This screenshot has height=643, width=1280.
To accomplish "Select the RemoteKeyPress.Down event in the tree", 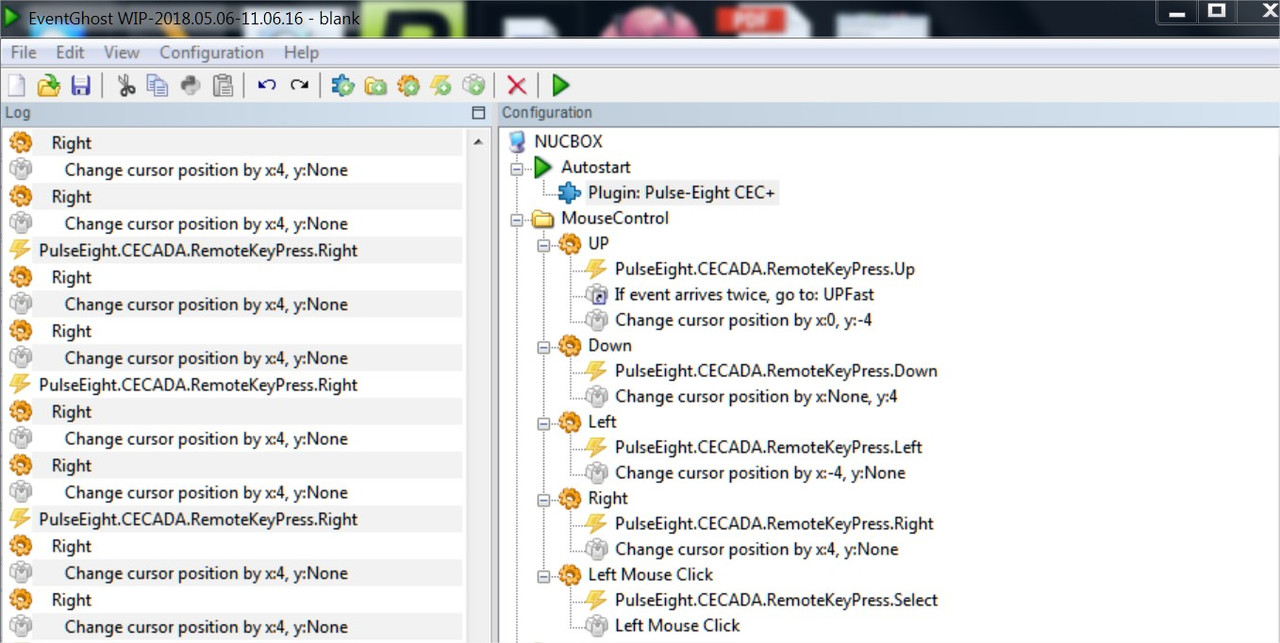I will tap(776, 371).
